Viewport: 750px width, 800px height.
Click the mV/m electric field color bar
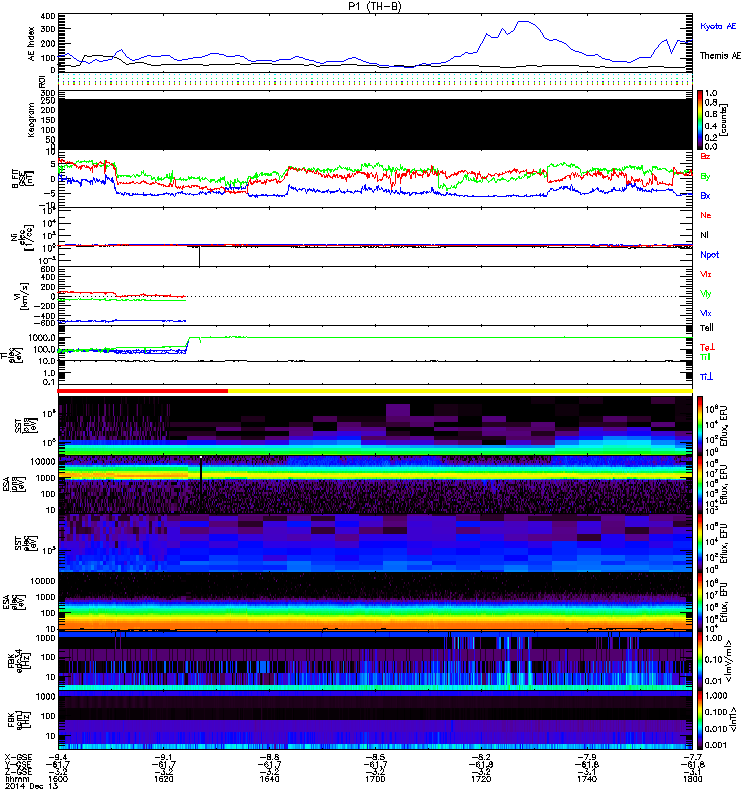point(700,661)
